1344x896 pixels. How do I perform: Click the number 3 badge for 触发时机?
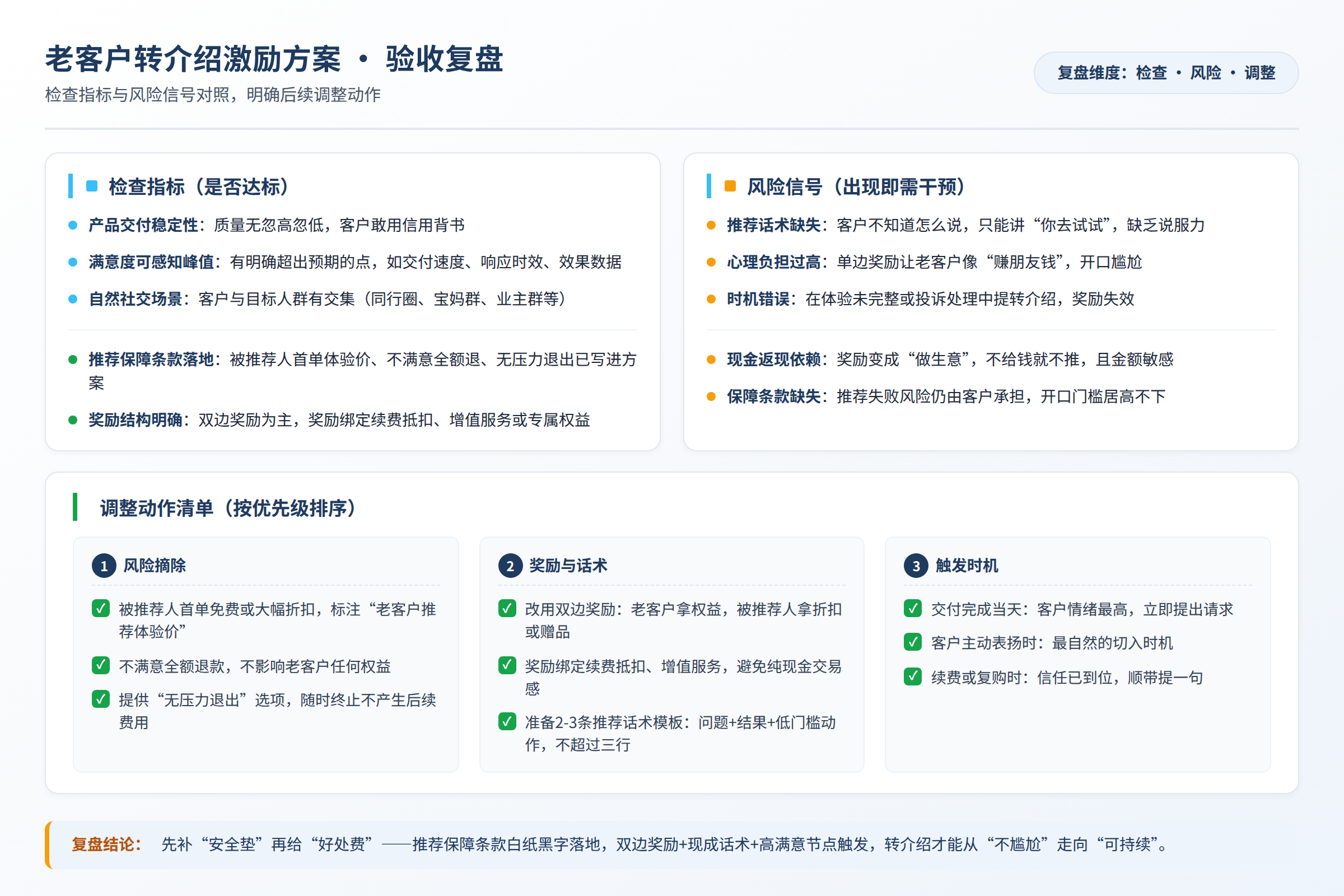(x=916, y=566)
